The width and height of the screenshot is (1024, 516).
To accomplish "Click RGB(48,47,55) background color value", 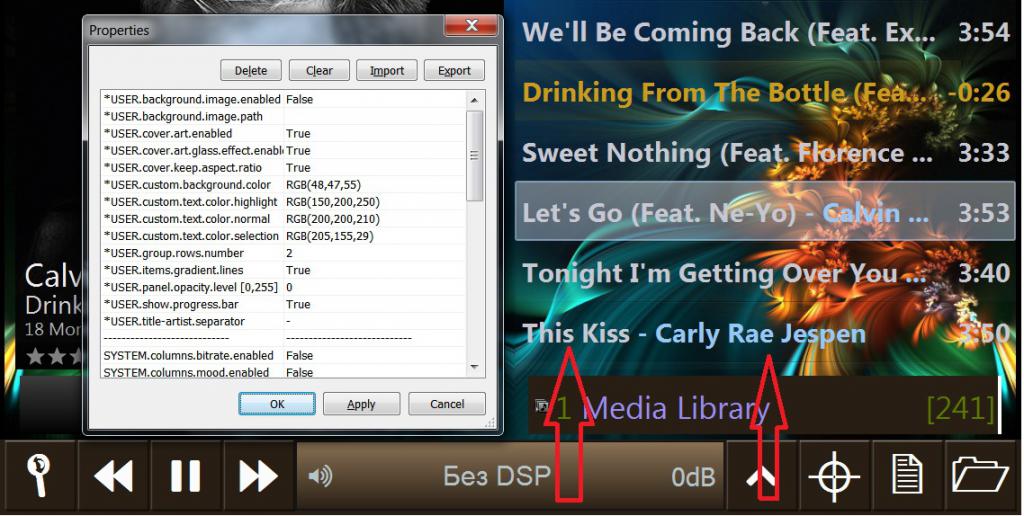I will point(323,185).
